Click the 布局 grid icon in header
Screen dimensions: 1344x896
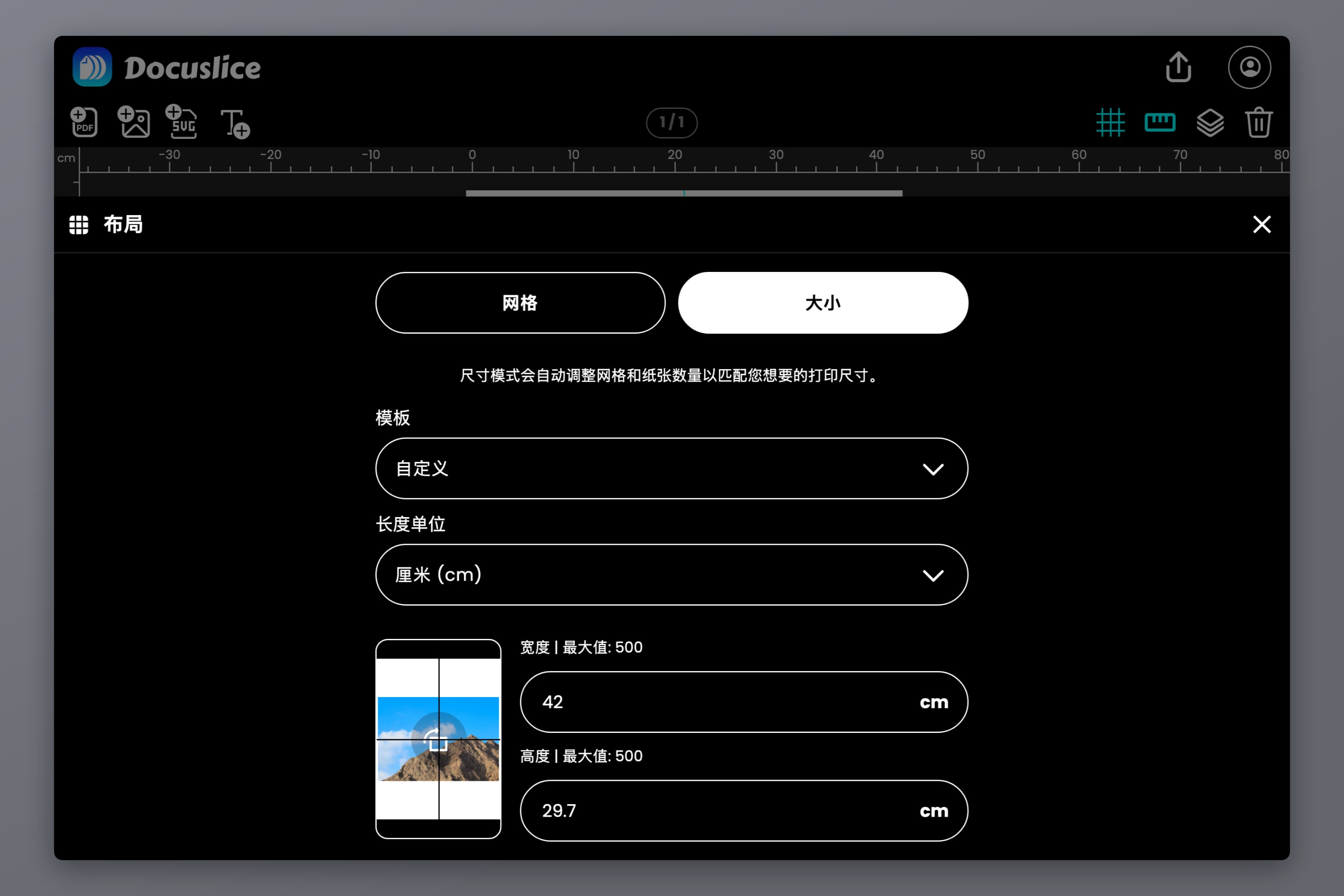pos(79,224)
